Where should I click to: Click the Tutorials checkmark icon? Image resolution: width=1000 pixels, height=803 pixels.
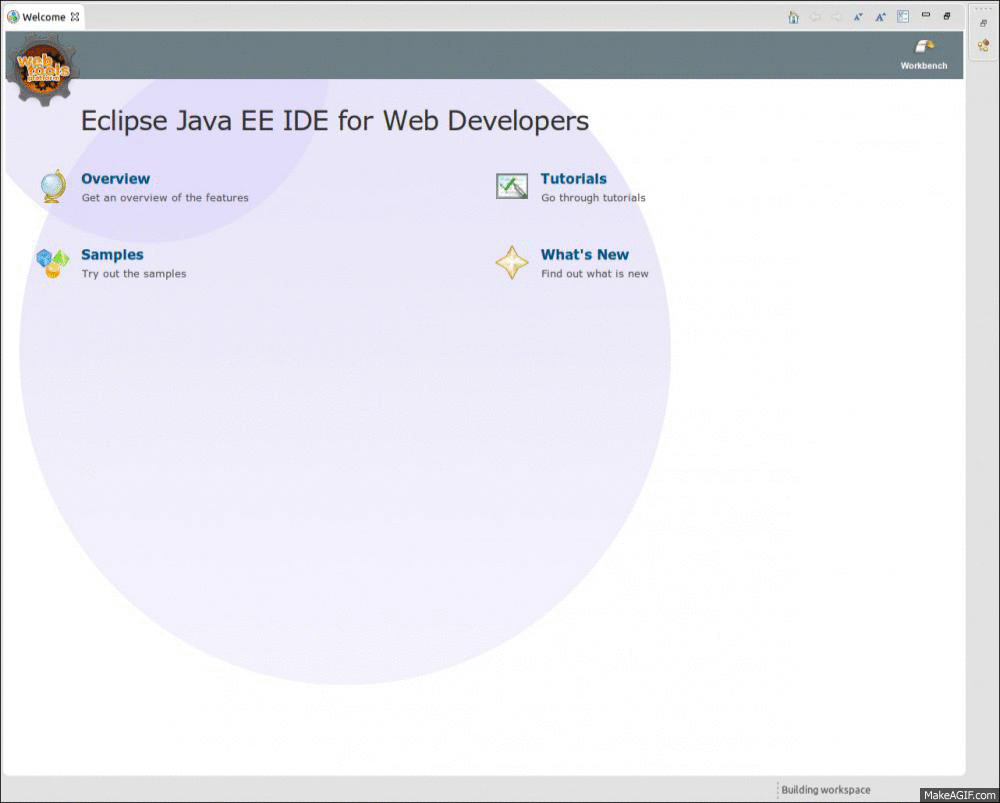(512, 186)
